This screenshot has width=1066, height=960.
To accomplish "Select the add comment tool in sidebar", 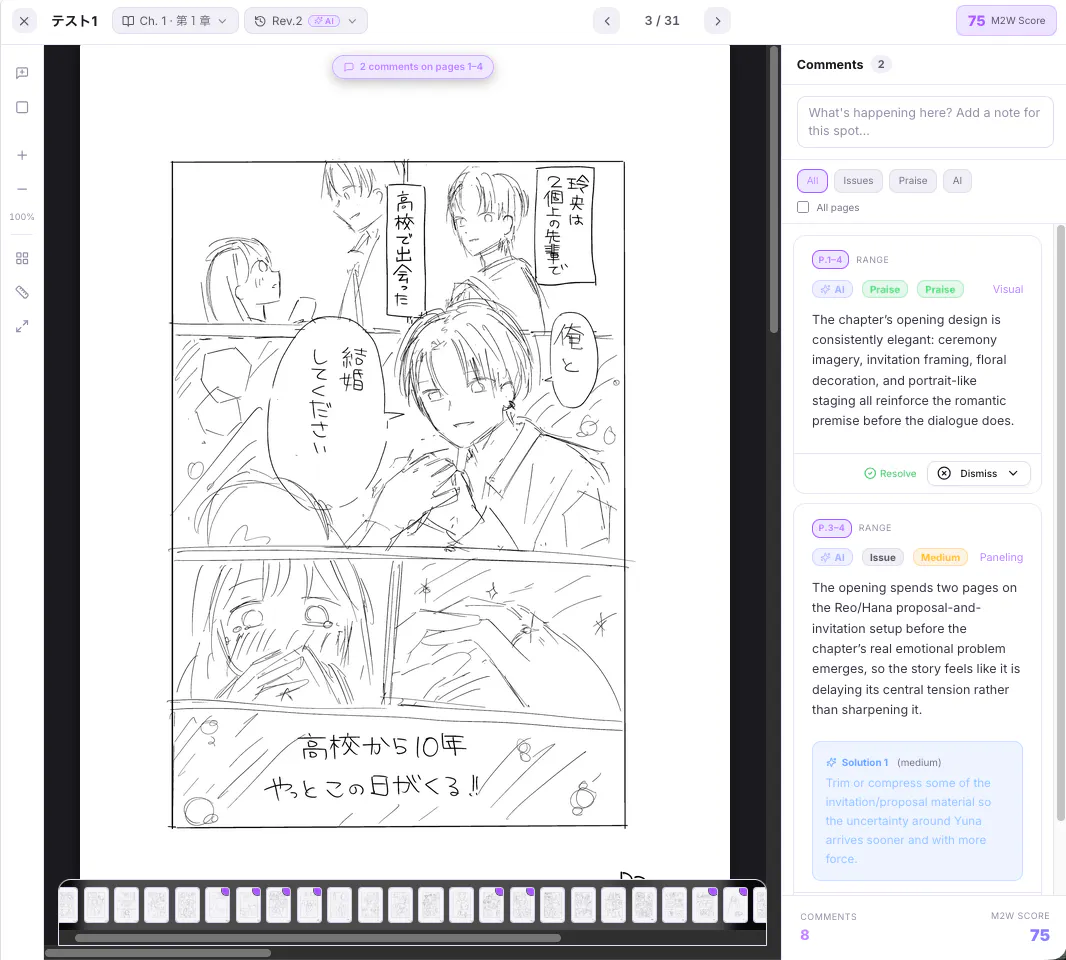I will (22, 73).
